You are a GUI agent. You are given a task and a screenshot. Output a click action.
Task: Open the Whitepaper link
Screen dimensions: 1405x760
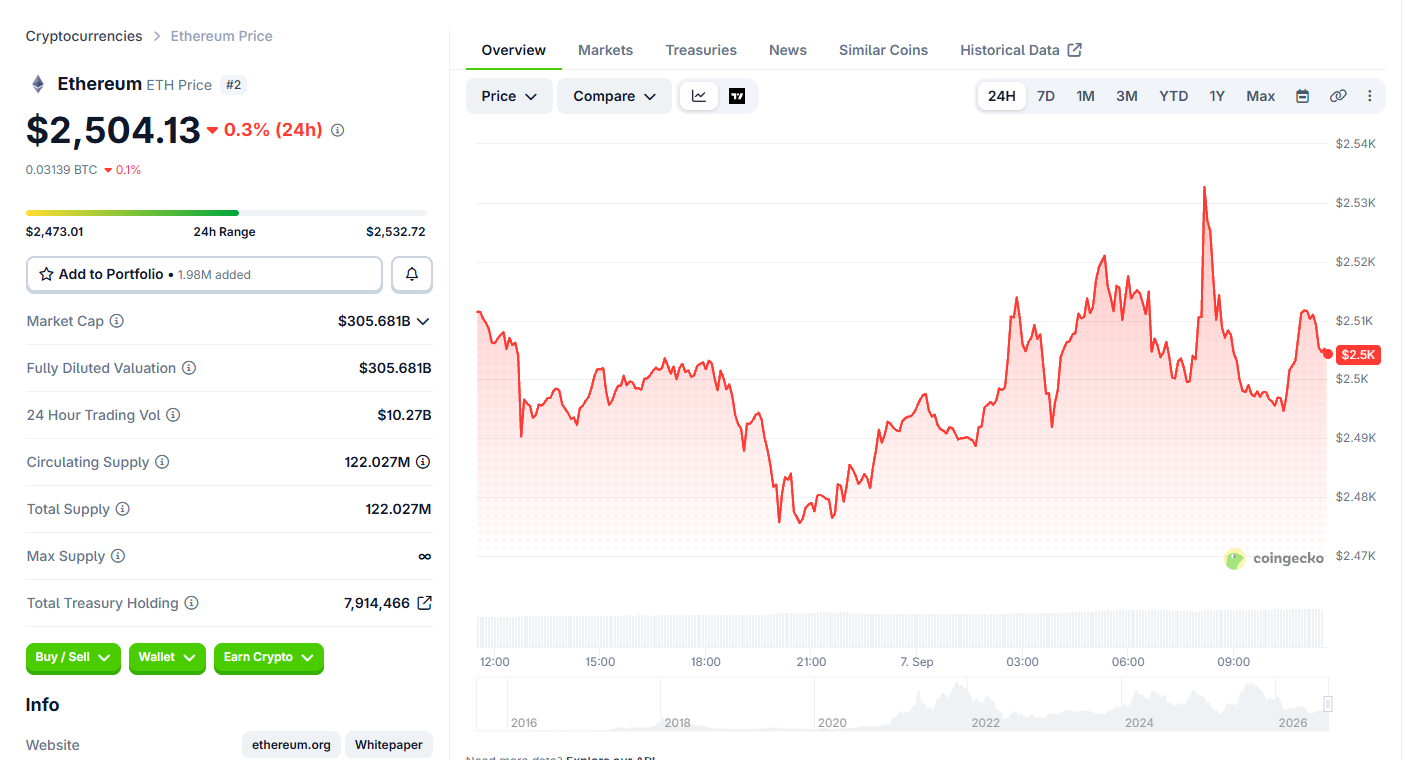tap(389, 745)
